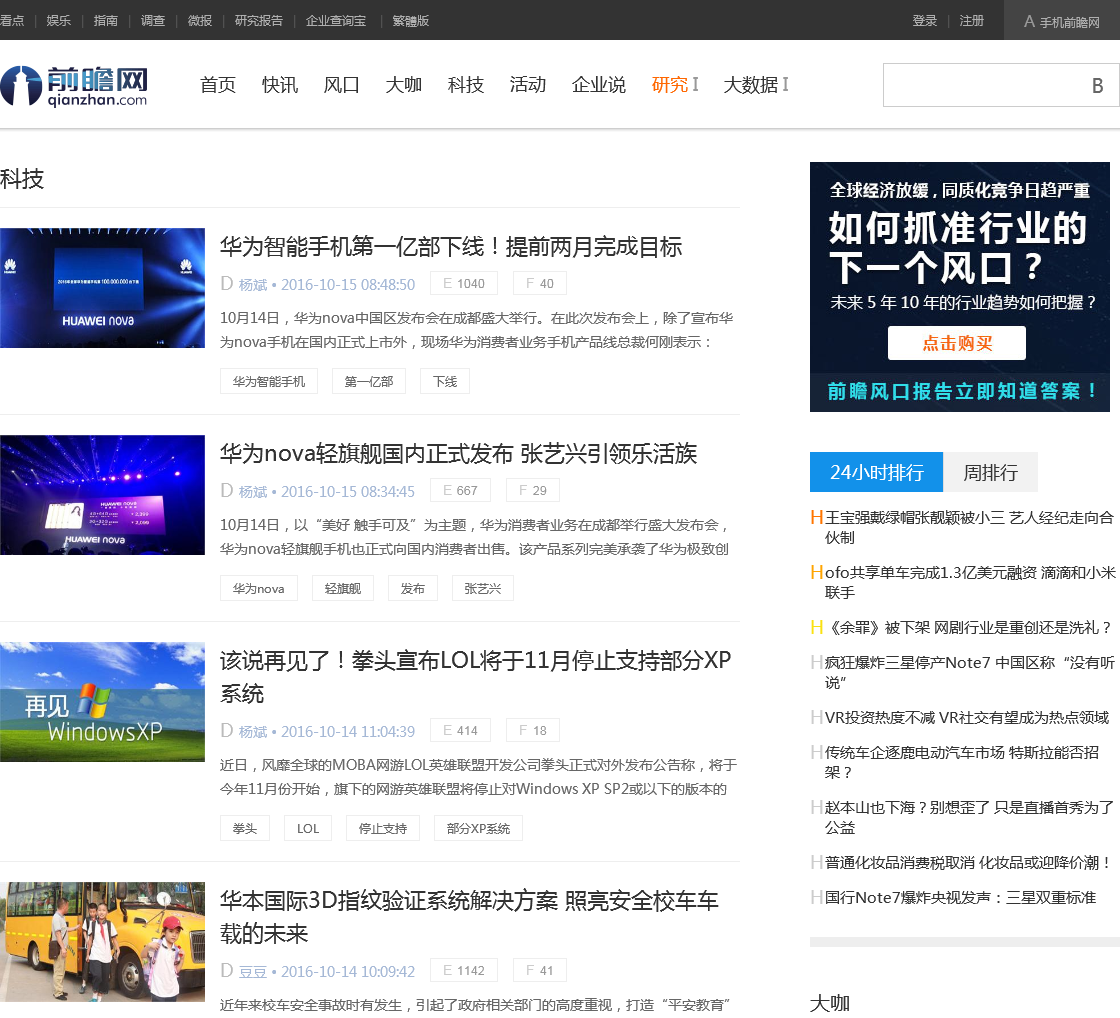Open 繁體版 in the top bar

click(x=411, y=21)
